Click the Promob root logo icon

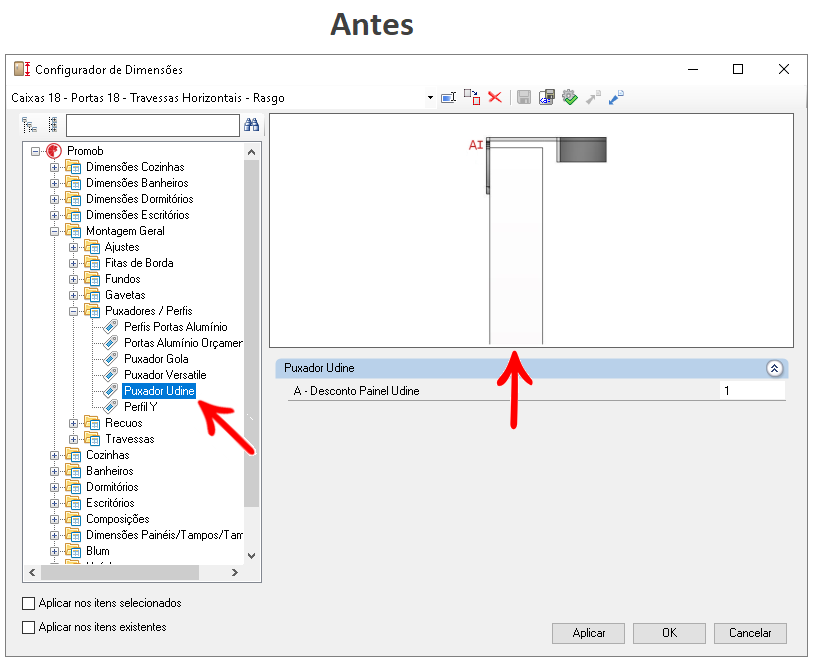pos(54,151)
